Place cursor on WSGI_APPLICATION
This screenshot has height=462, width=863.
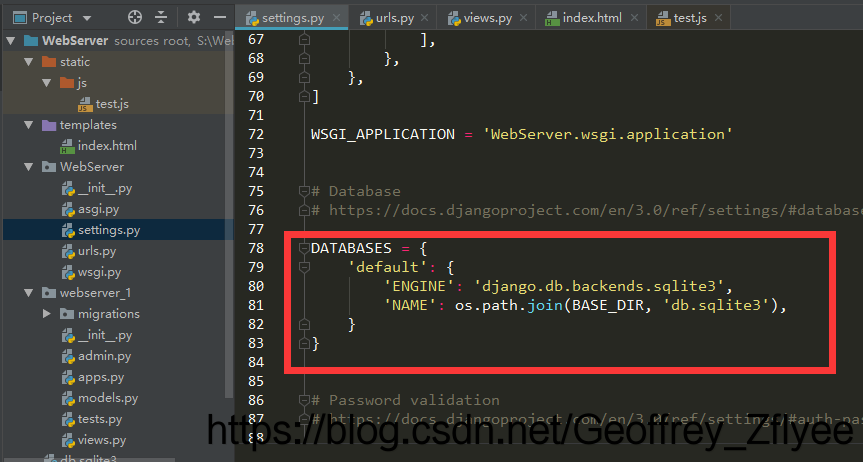pos(383,134)
